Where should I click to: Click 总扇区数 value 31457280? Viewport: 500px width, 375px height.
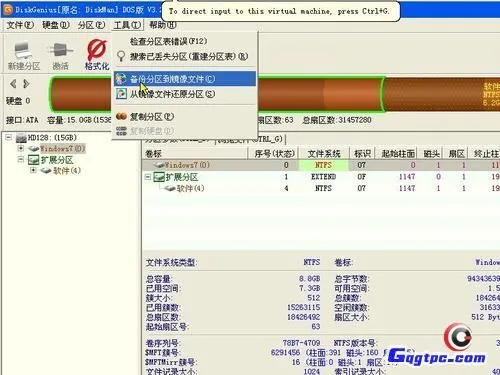[x=354, y=120]
